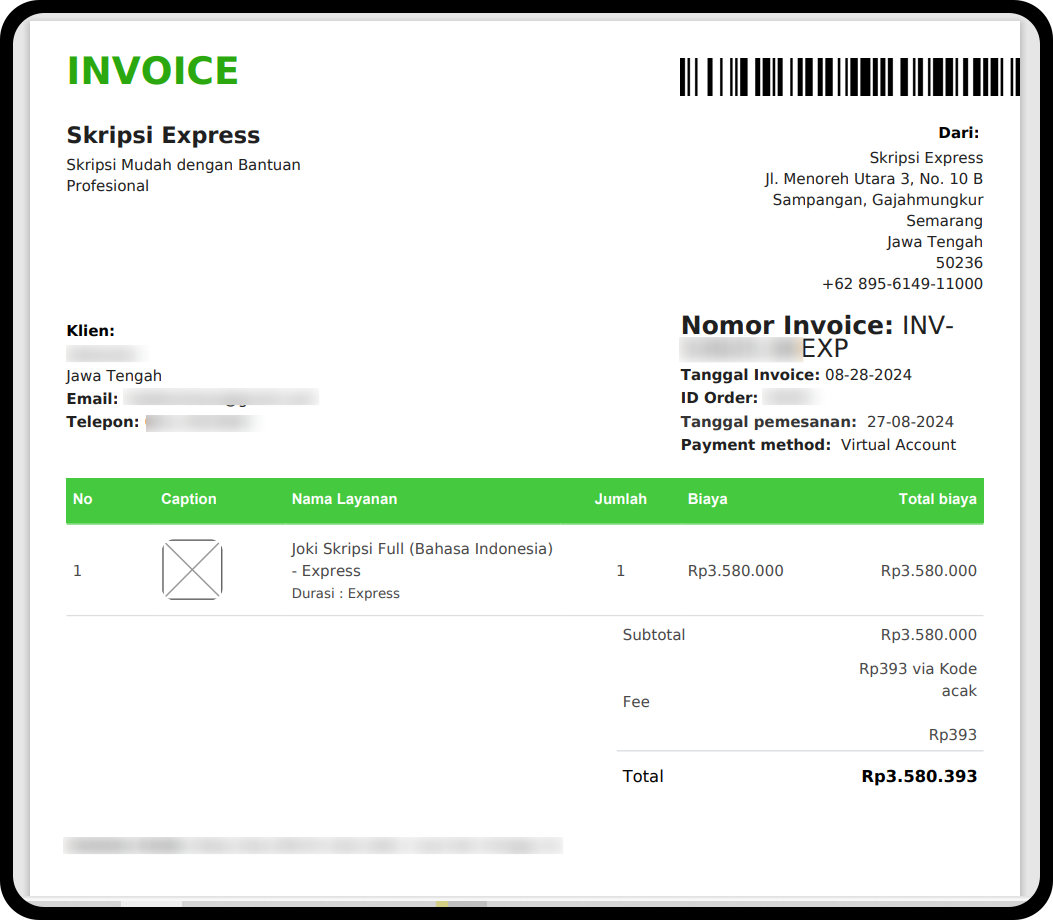Select the Skripsi Express bold company title

click(x=163, y=136)
